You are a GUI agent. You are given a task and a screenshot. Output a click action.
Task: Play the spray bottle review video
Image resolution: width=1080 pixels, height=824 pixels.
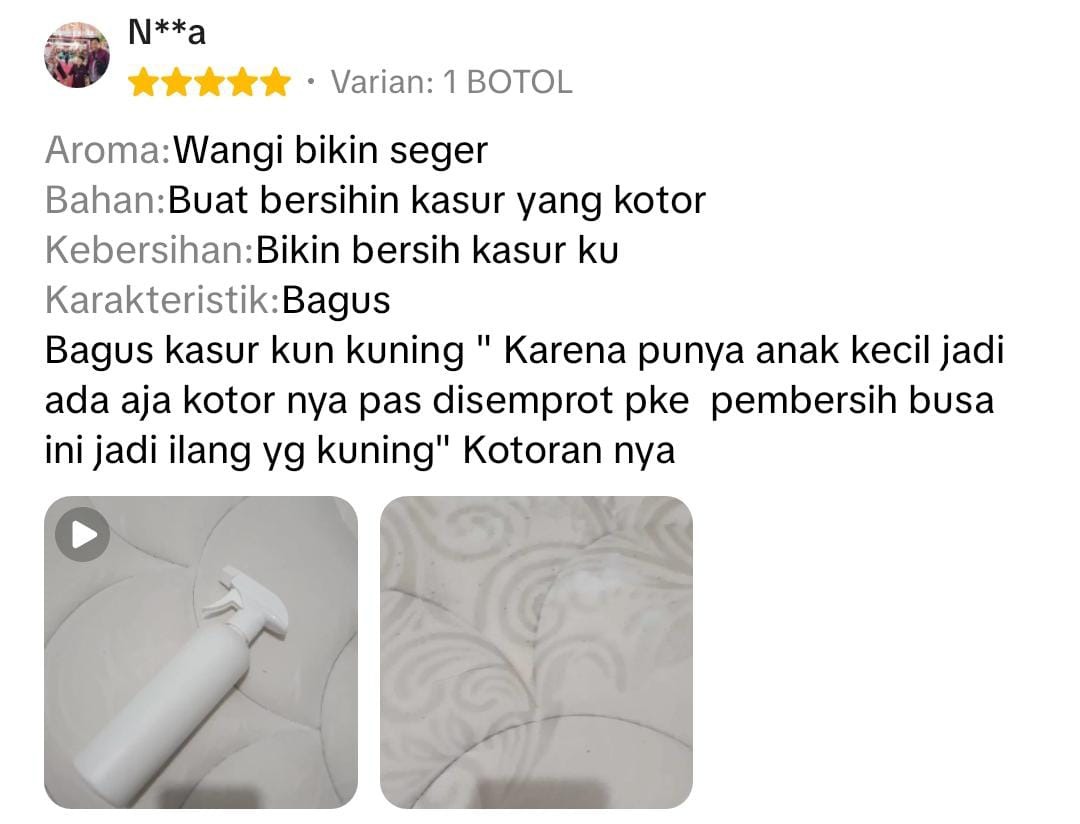[x=83, y=535]
